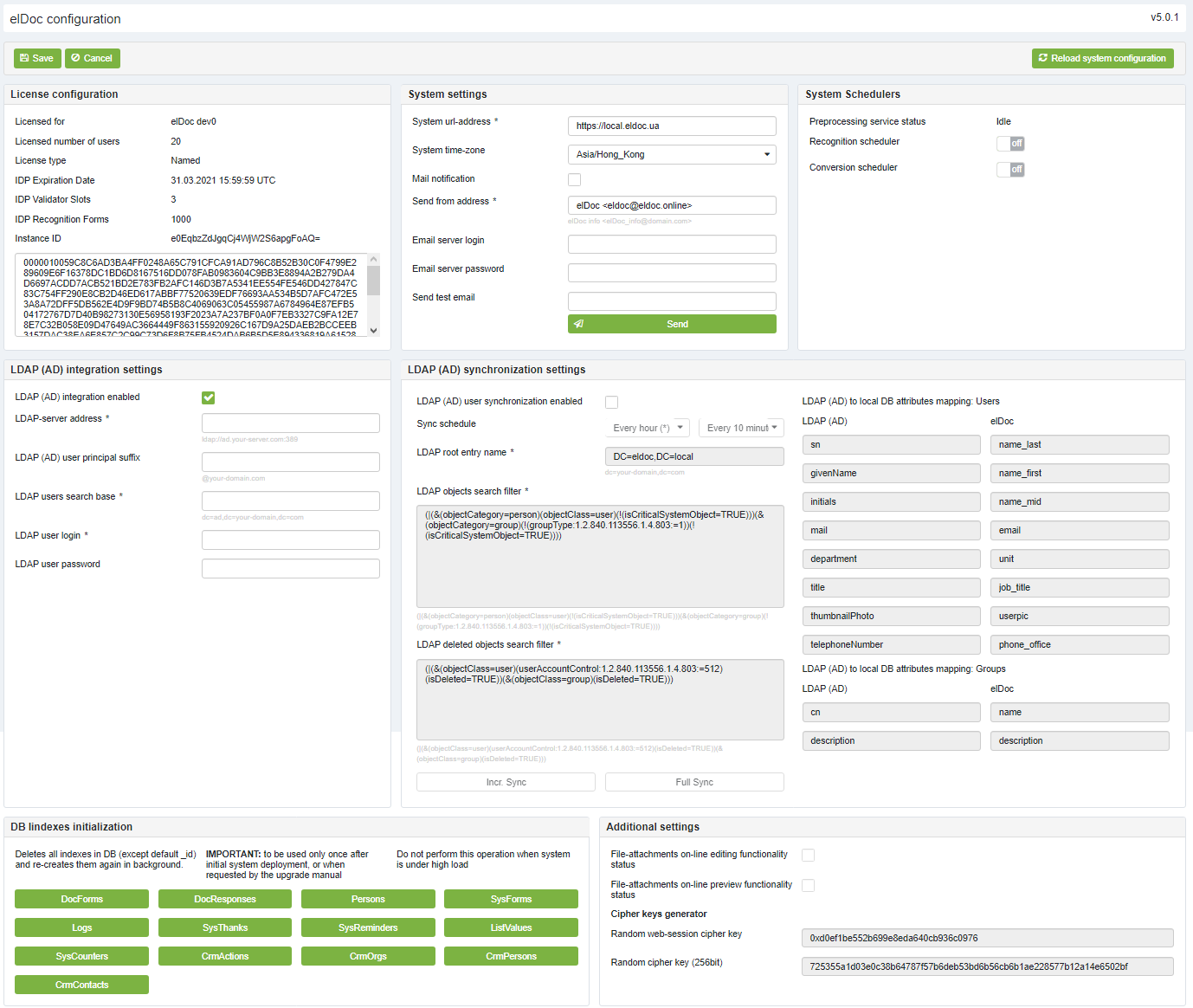Open the Every hour sync schedule dropdown
This screenshot has width=1193, height=1008.
pos(648,428)
